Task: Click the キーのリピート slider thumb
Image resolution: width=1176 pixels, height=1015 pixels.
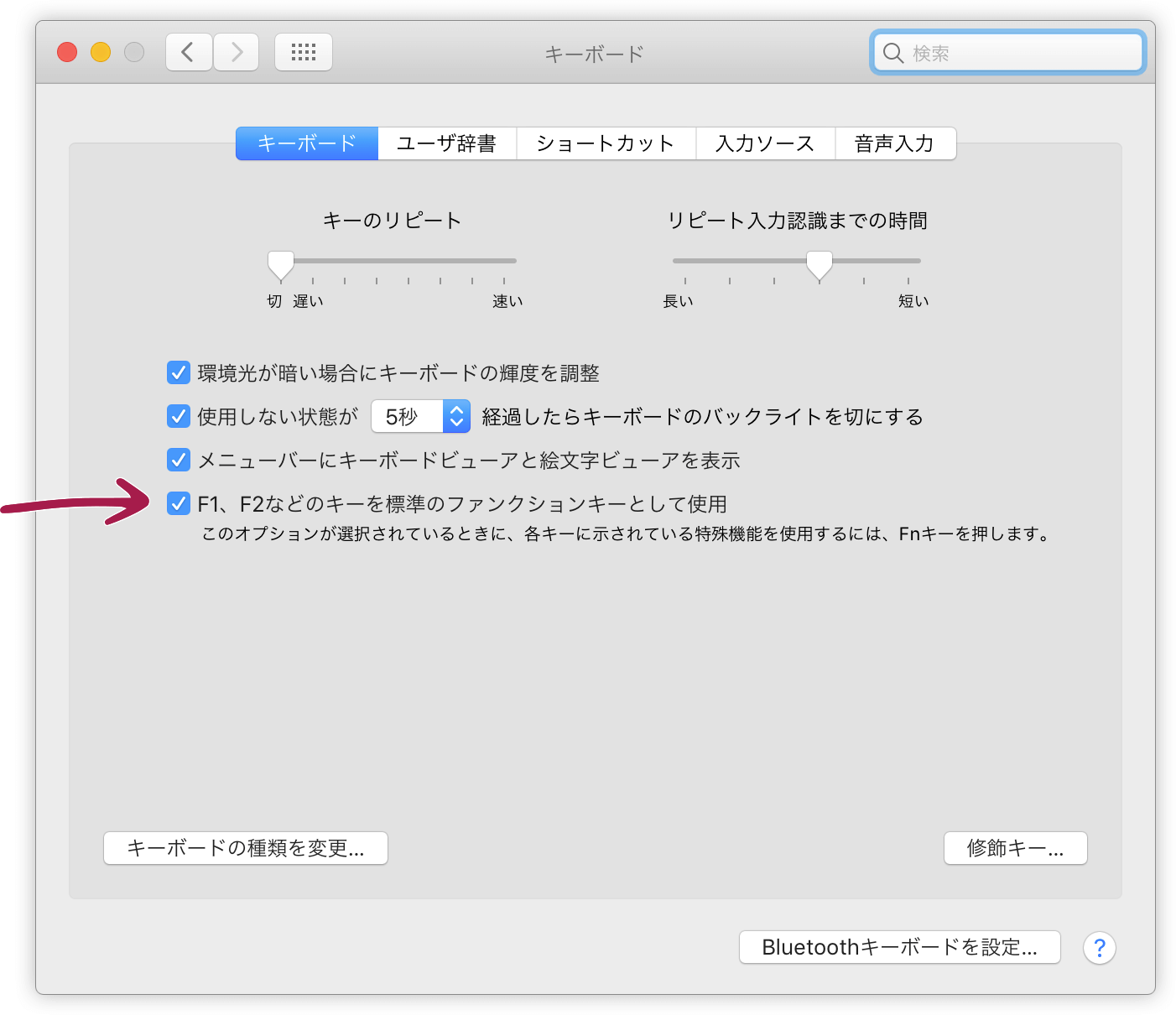Action: 281,265
